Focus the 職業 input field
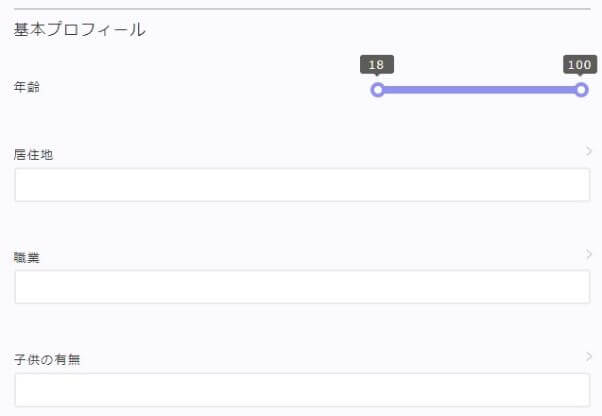602x416 pixels. point(302,287)
